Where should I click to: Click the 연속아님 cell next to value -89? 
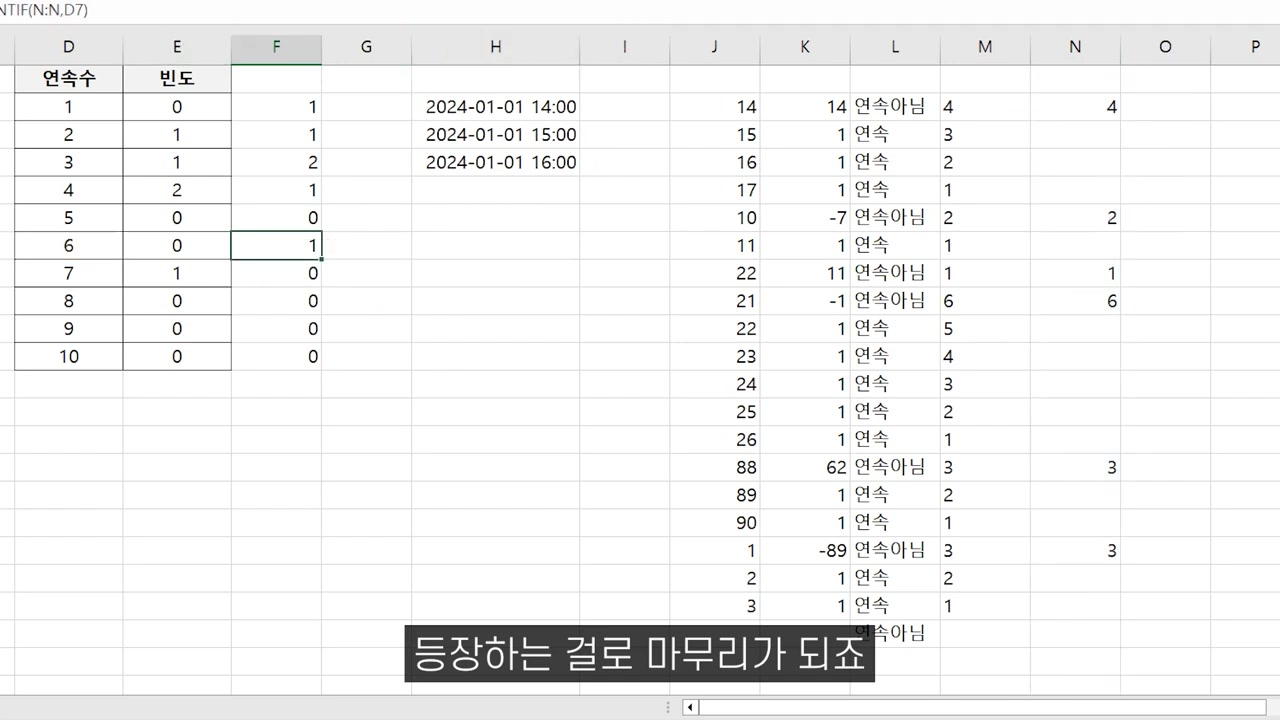click(x=890, y=550)
